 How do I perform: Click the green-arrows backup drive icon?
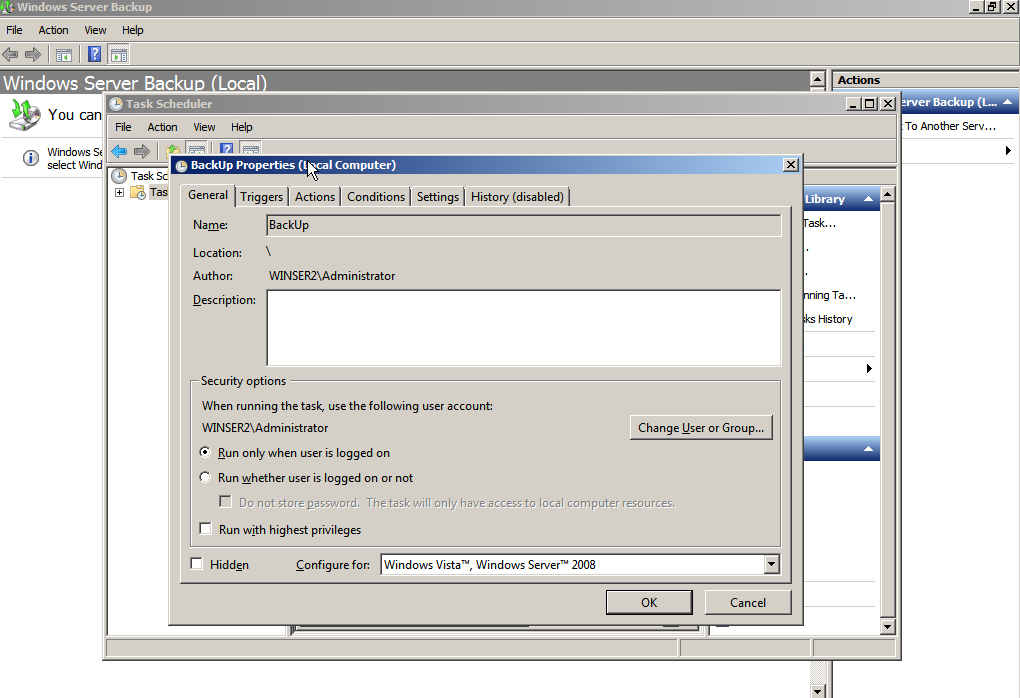[x=25, y=114]
